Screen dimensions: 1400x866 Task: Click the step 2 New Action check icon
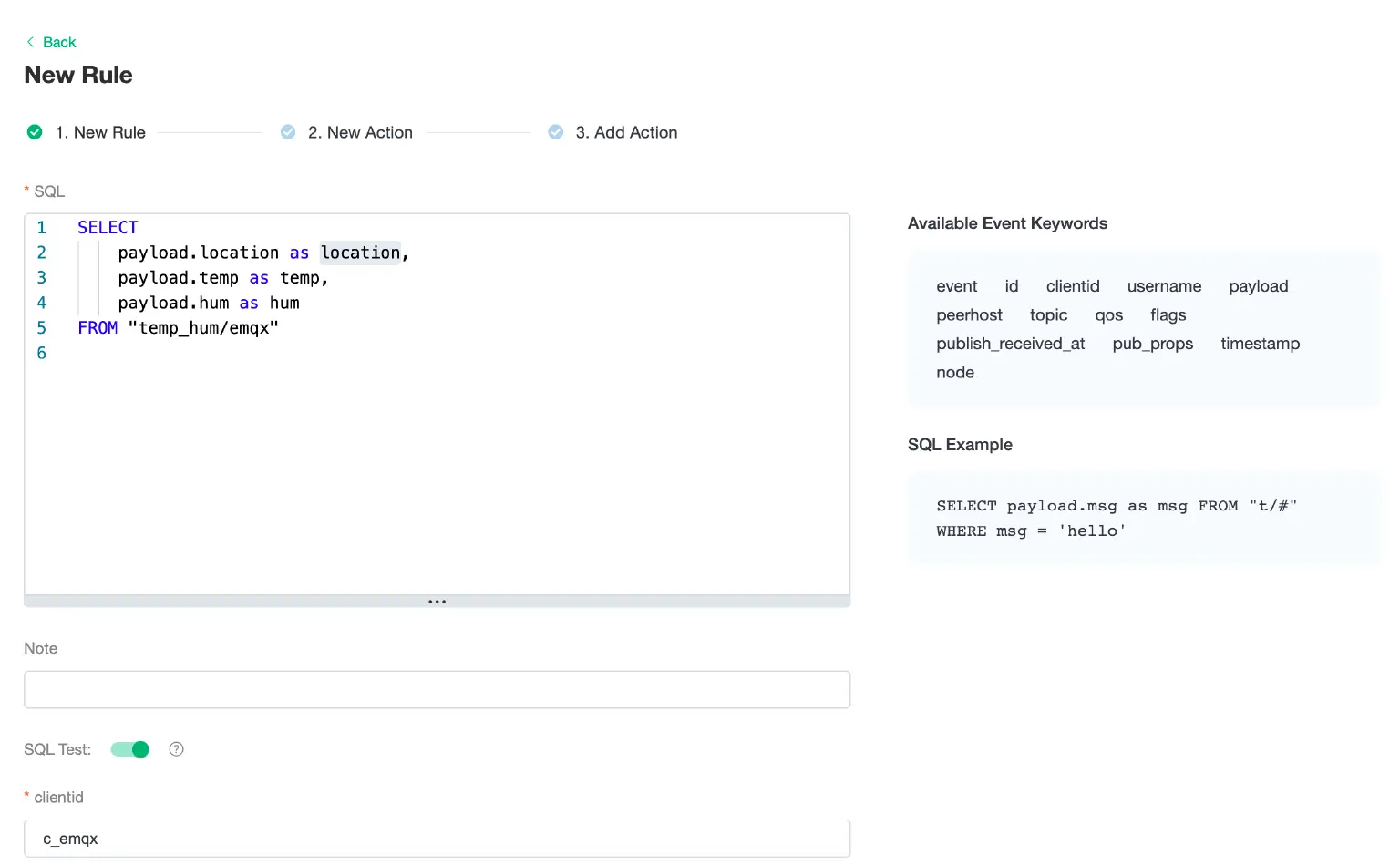point(288,132)
